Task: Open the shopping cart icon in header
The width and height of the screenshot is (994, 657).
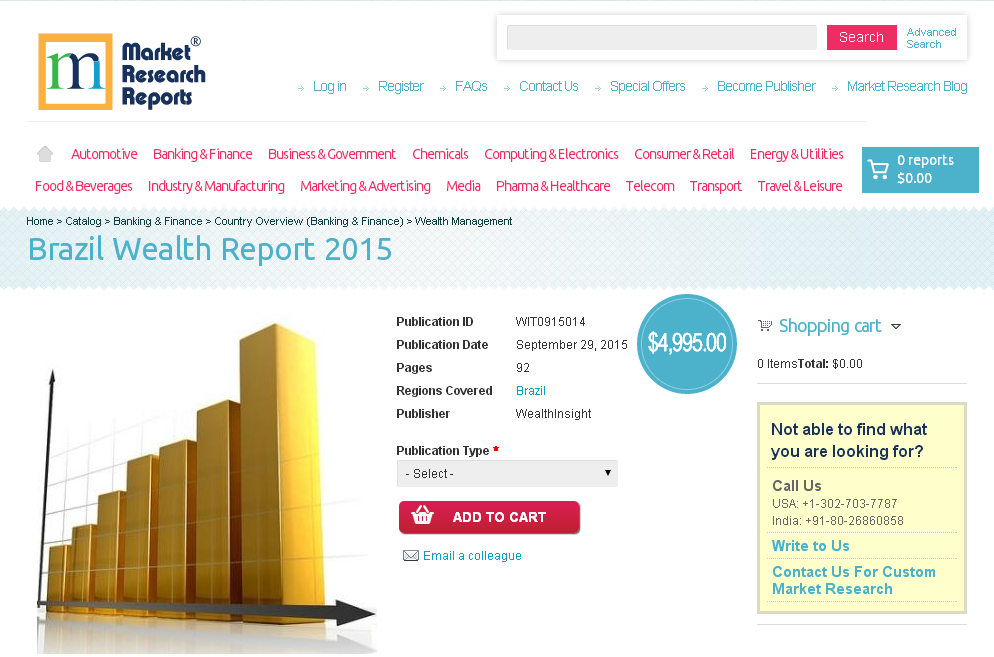Action: (x=878, y=169)
